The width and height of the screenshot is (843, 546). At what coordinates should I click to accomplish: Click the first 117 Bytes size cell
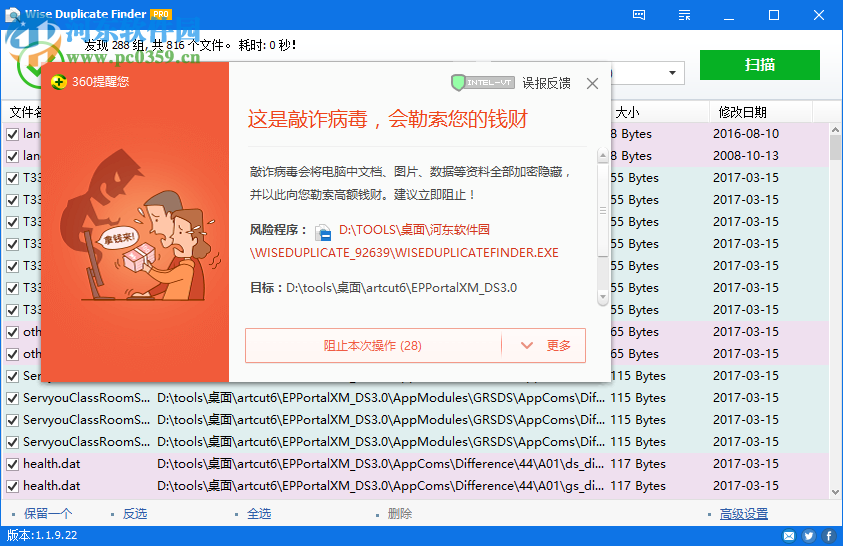pos(638,464)
